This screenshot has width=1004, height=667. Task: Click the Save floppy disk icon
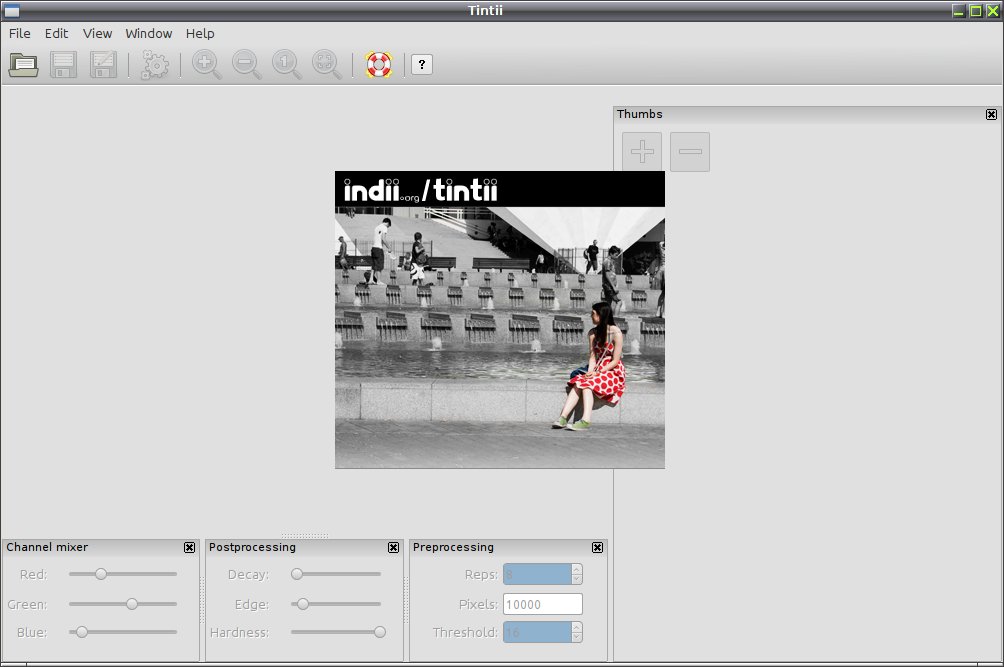63,65
